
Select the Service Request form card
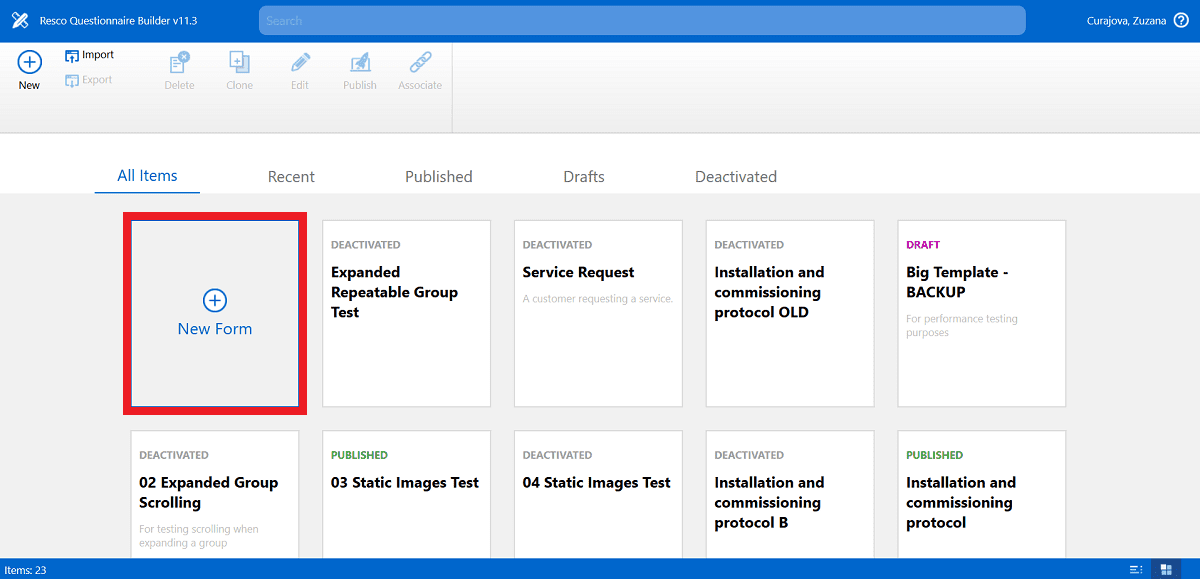tap(598, 313)
